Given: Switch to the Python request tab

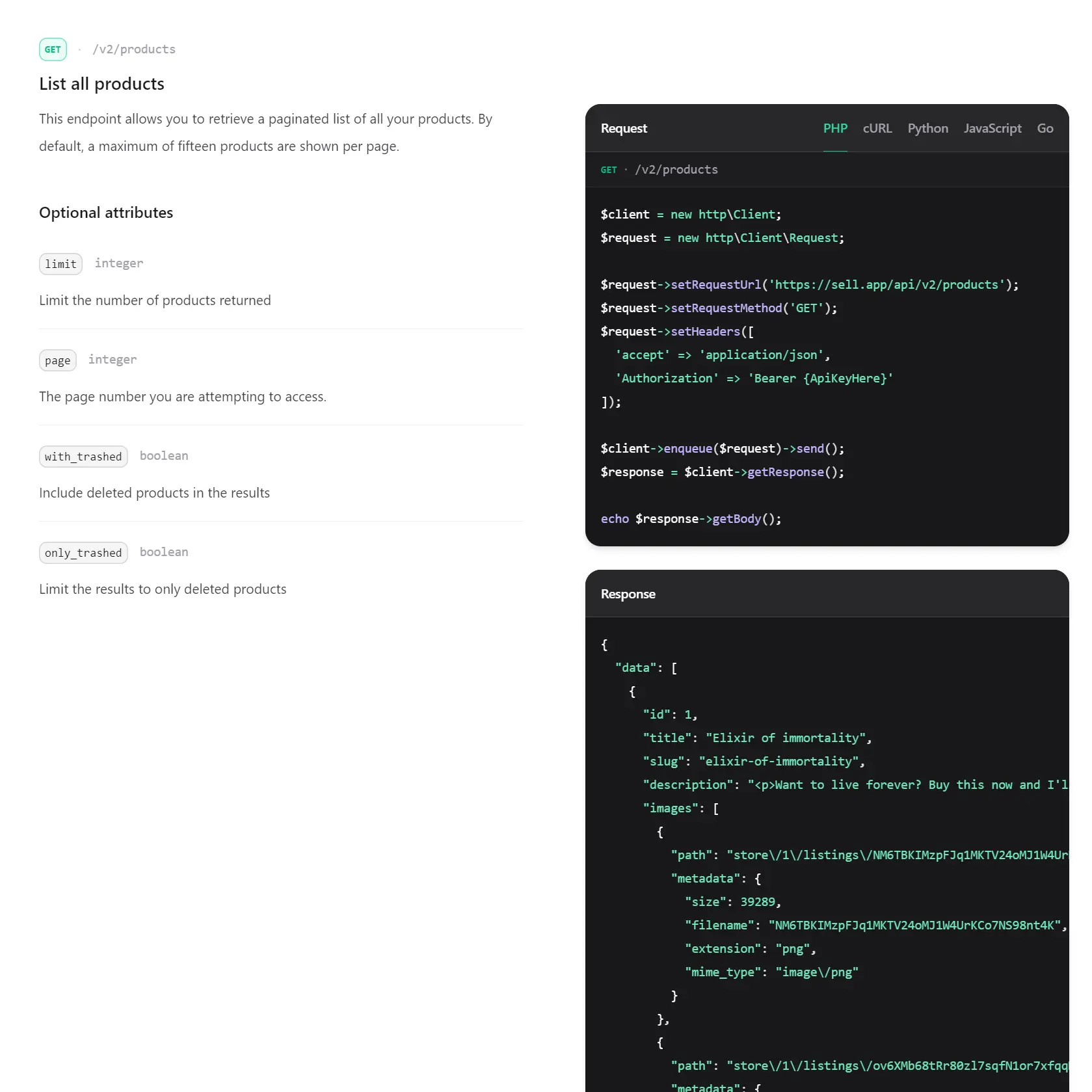Looking at the screenshot, I should coord(927,128).
